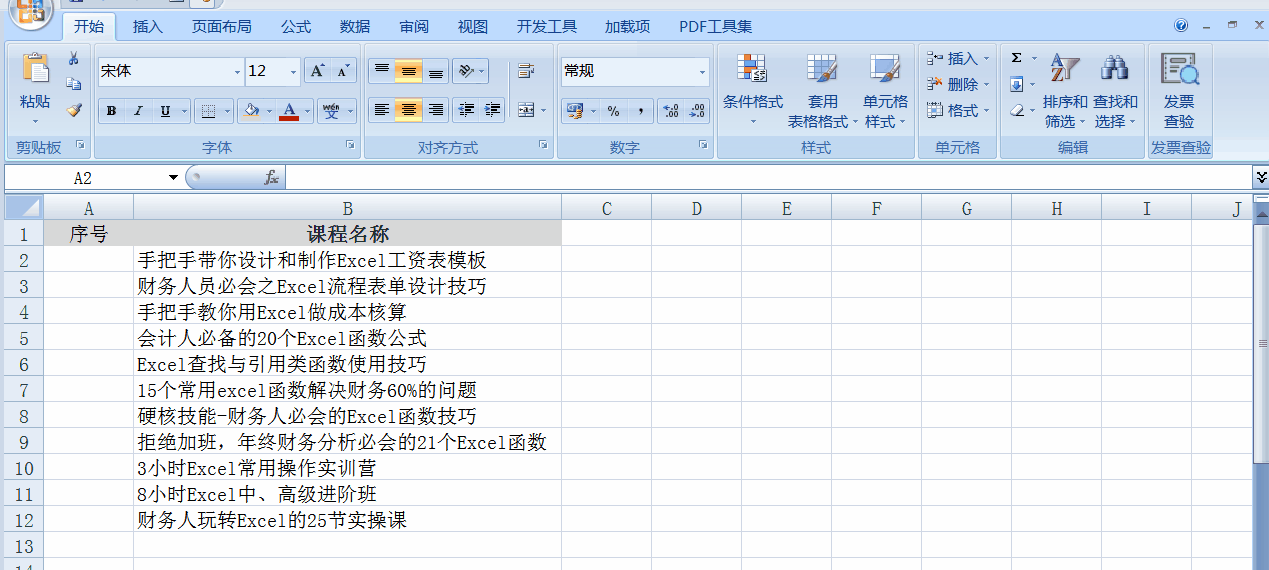This screenshot has width=1269, height=570.
Task: Align text right
Action: 436,110
